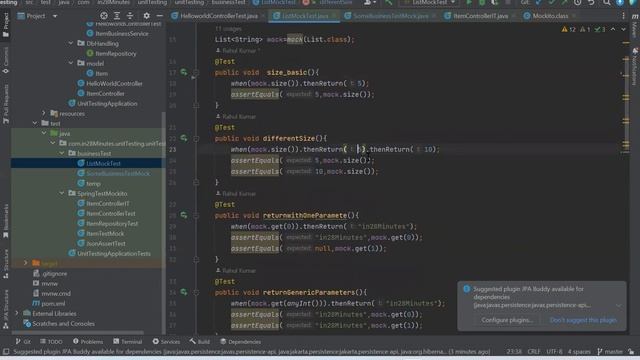Click Expand All icon in Project panel
The width and height of the screenshot is (640, 360).
coord(117,16)
